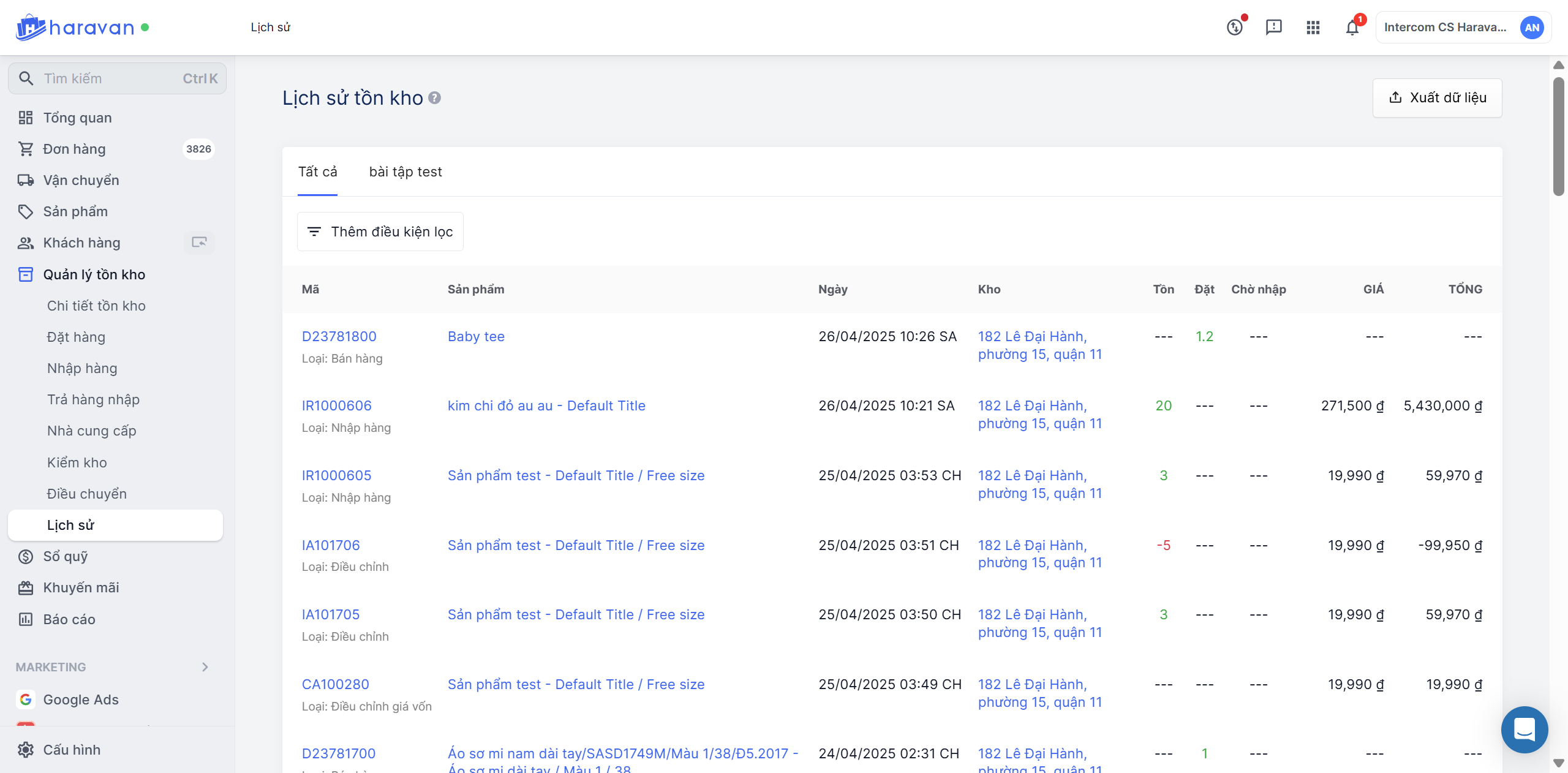Go to Kiểm kho in sidebar

[77, 462]
